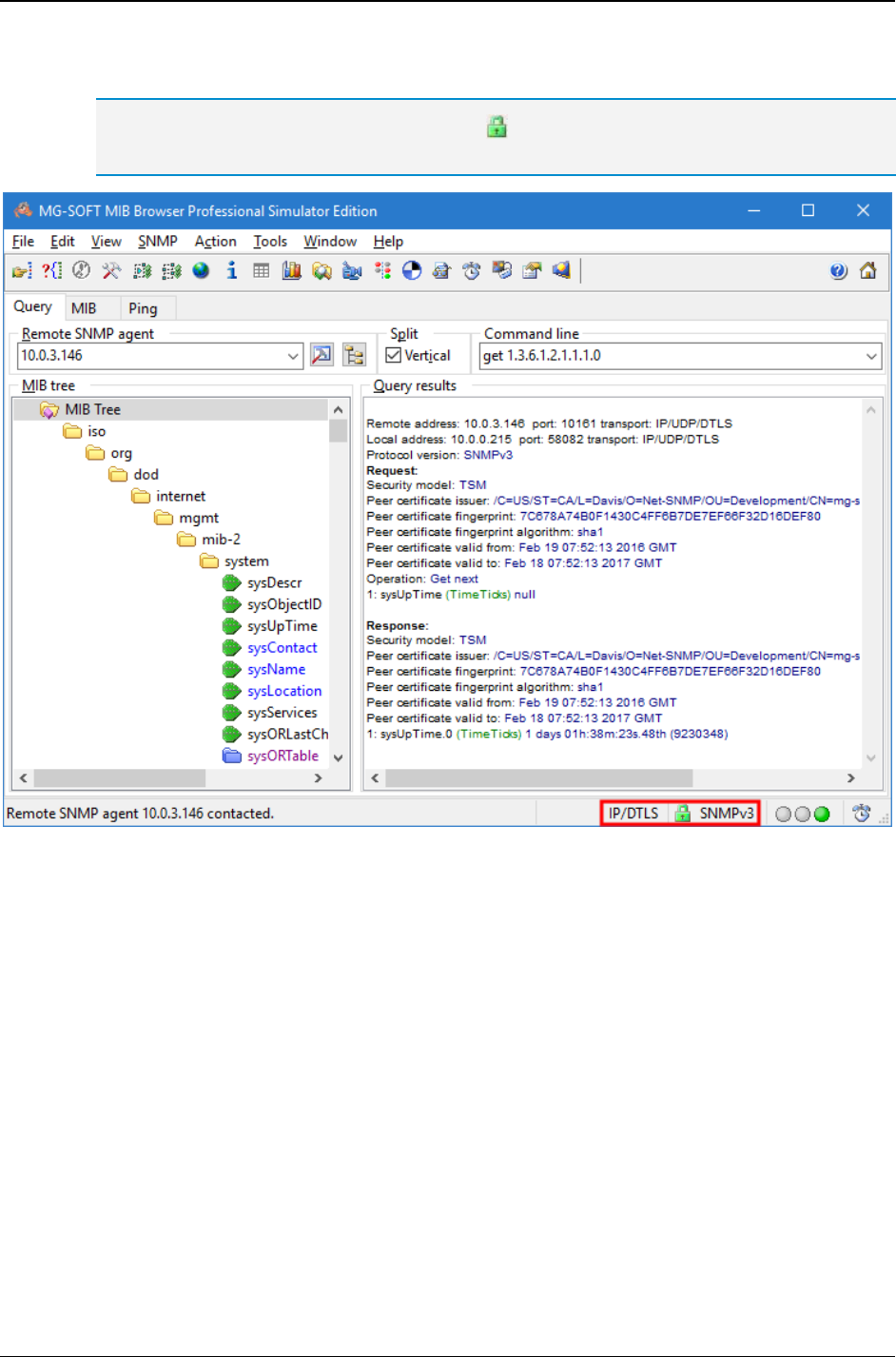
Task: Click the blue info 'i' toolbar icon
Action: coord(231,271)
